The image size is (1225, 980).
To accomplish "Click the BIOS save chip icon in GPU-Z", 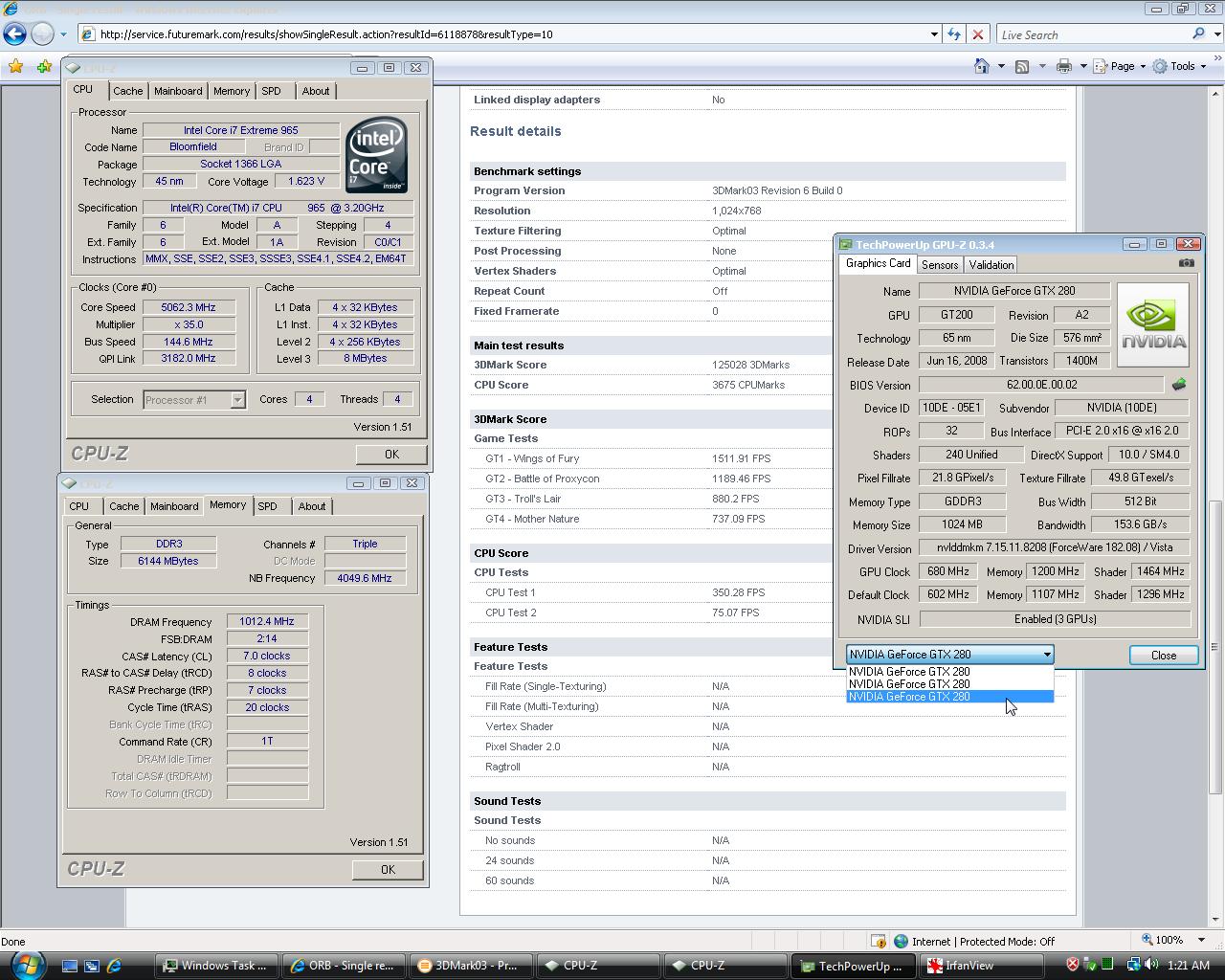I will [x=1179, y=385].
